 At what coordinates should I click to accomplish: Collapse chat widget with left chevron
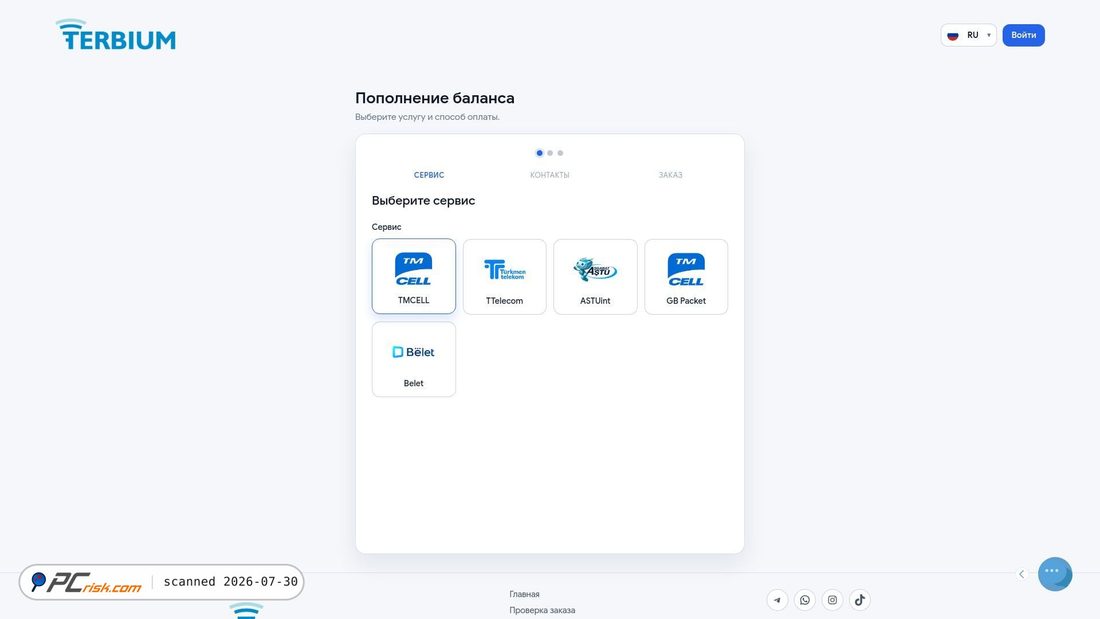(x=1021, y=574)
